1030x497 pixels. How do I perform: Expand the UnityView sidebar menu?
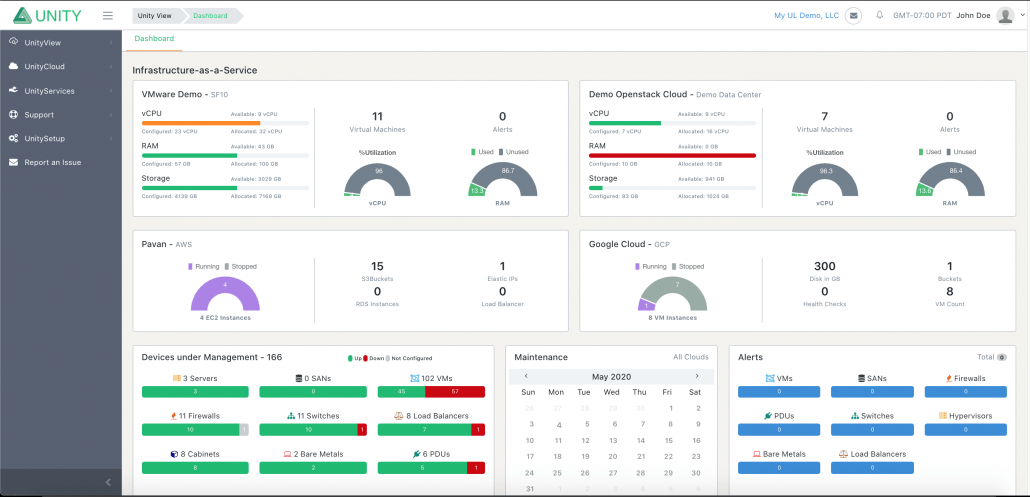(111, 43)
